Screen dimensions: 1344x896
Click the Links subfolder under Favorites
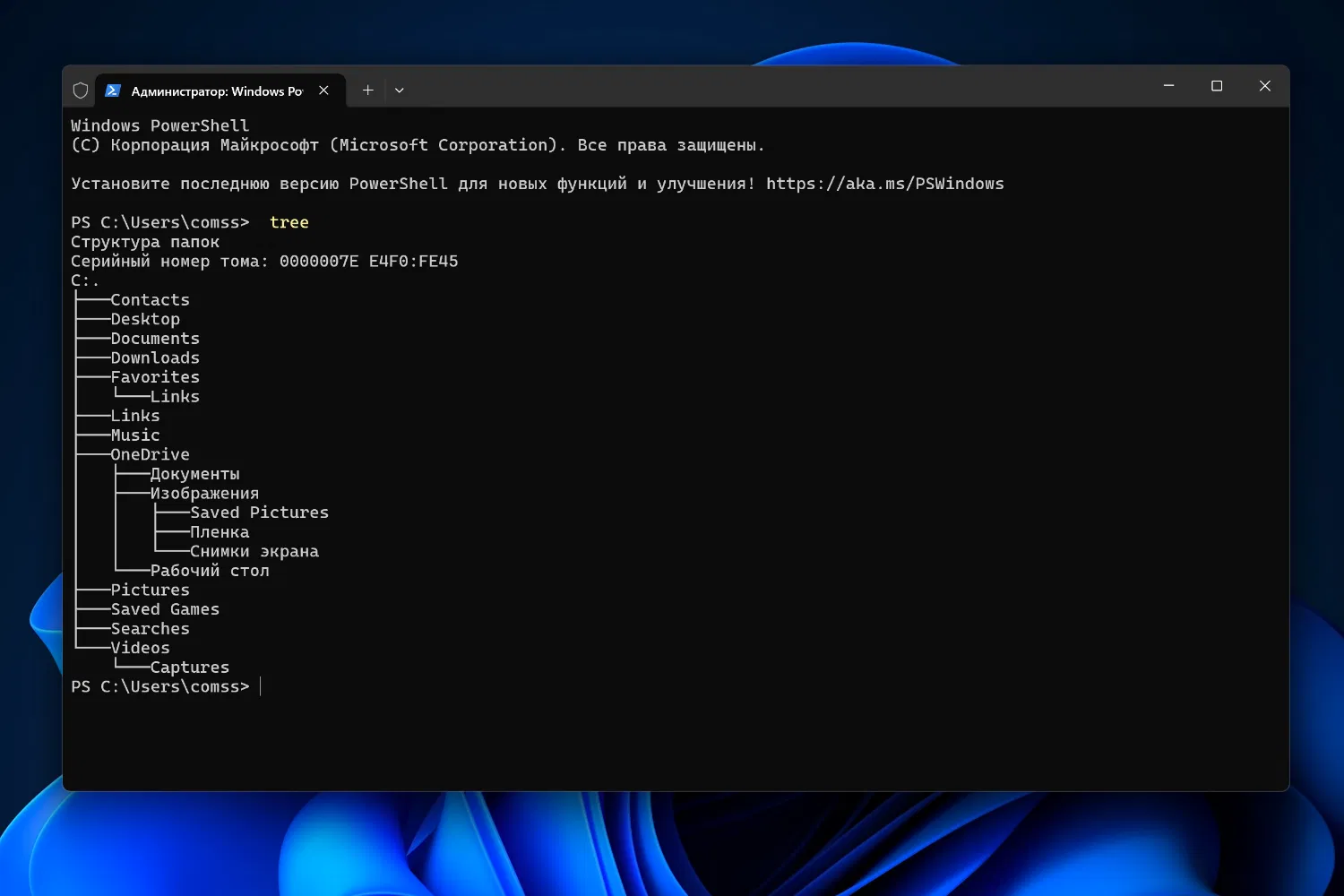click(176, 396)
